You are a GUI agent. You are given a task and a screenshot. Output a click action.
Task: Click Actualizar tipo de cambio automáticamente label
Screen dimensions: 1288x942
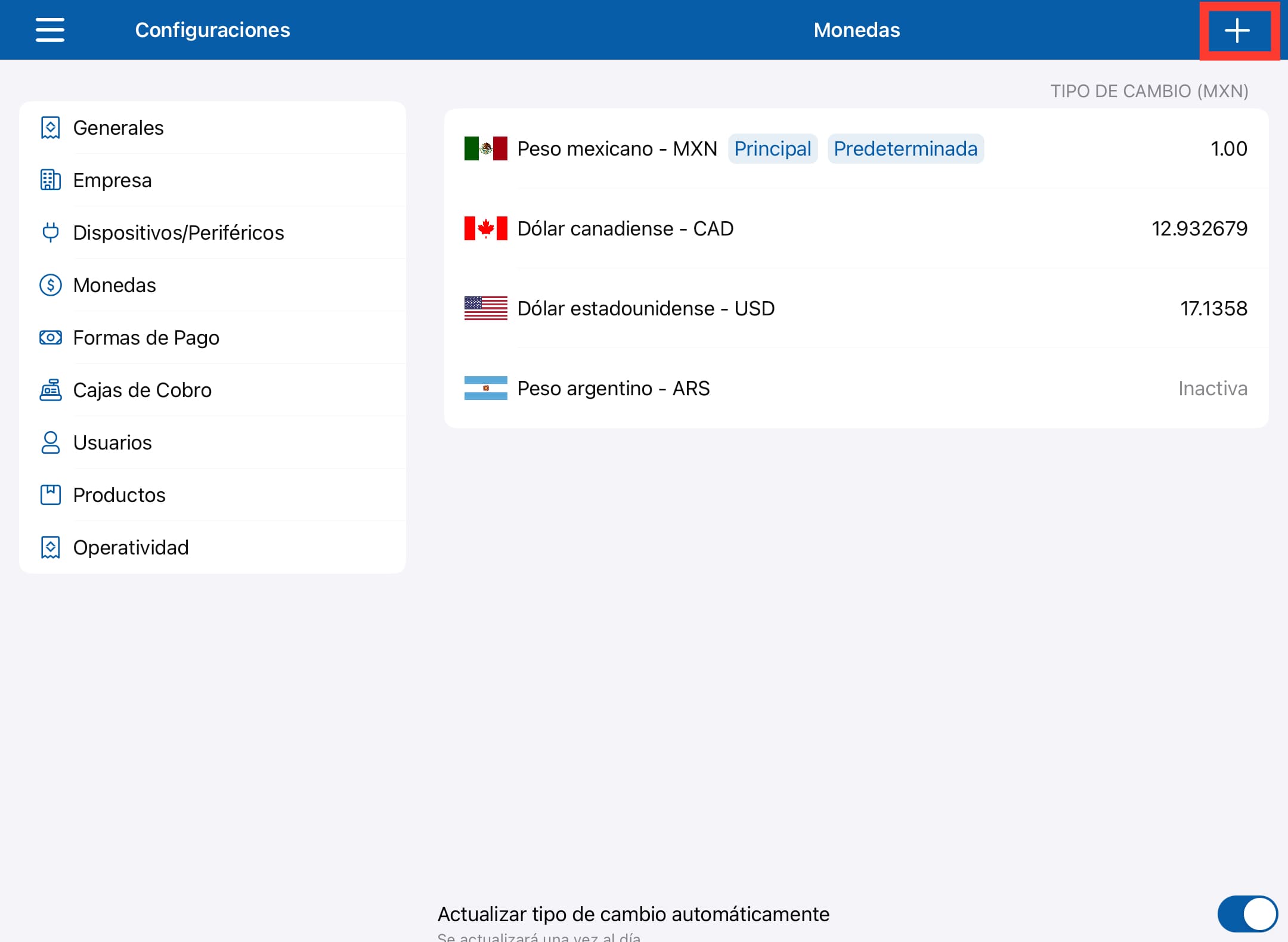[633, 914]
